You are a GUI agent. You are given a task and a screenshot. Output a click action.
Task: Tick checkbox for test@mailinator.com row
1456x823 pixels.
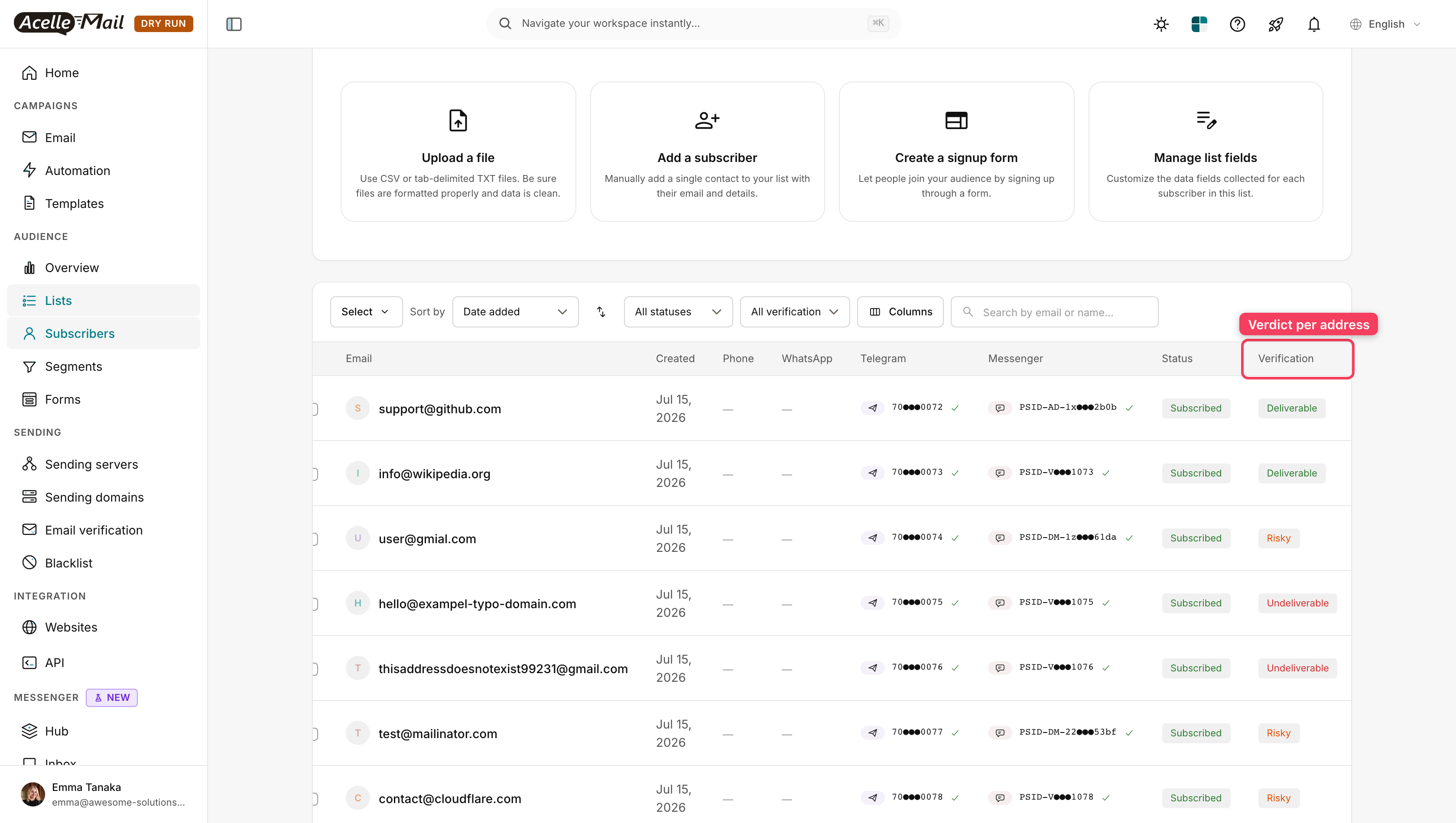pyautogui.click(x=315, y=734)
